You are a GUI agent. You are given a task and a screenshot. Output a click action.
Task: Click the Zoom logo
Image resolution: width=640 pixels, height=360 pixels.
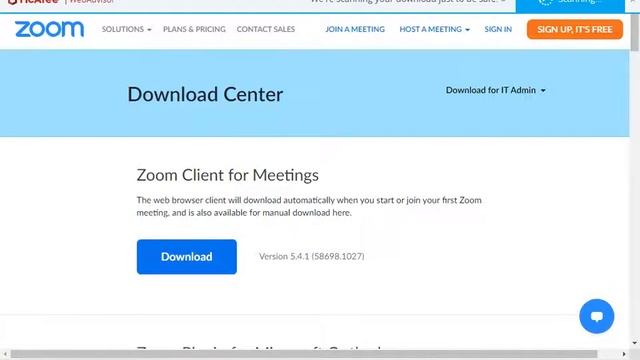[49, 29]
